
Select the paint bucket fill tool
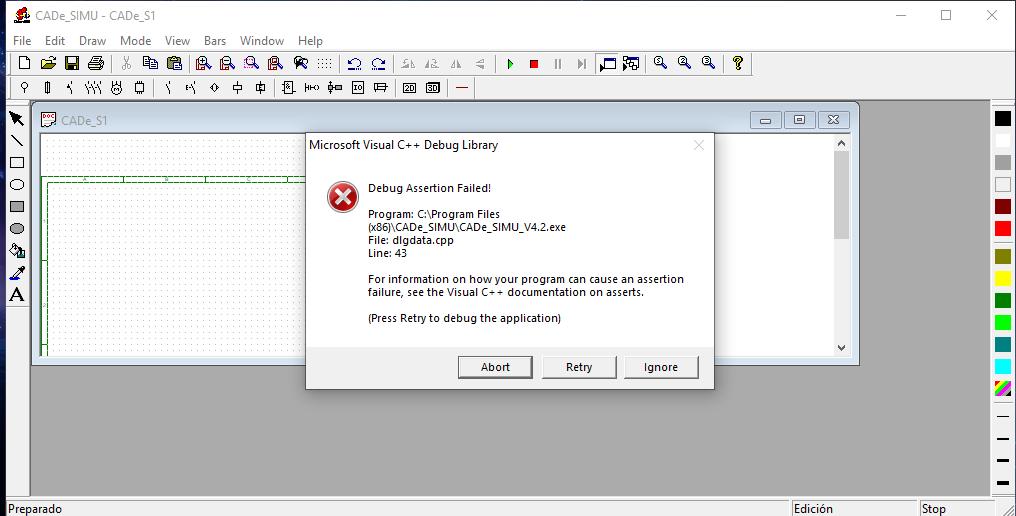(17, 251)
